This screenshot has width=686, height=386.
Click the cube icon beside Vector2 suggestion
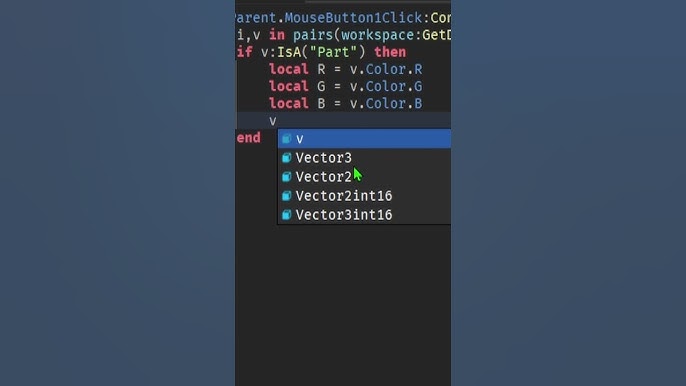pyautogui.click(x=287, y=177)
